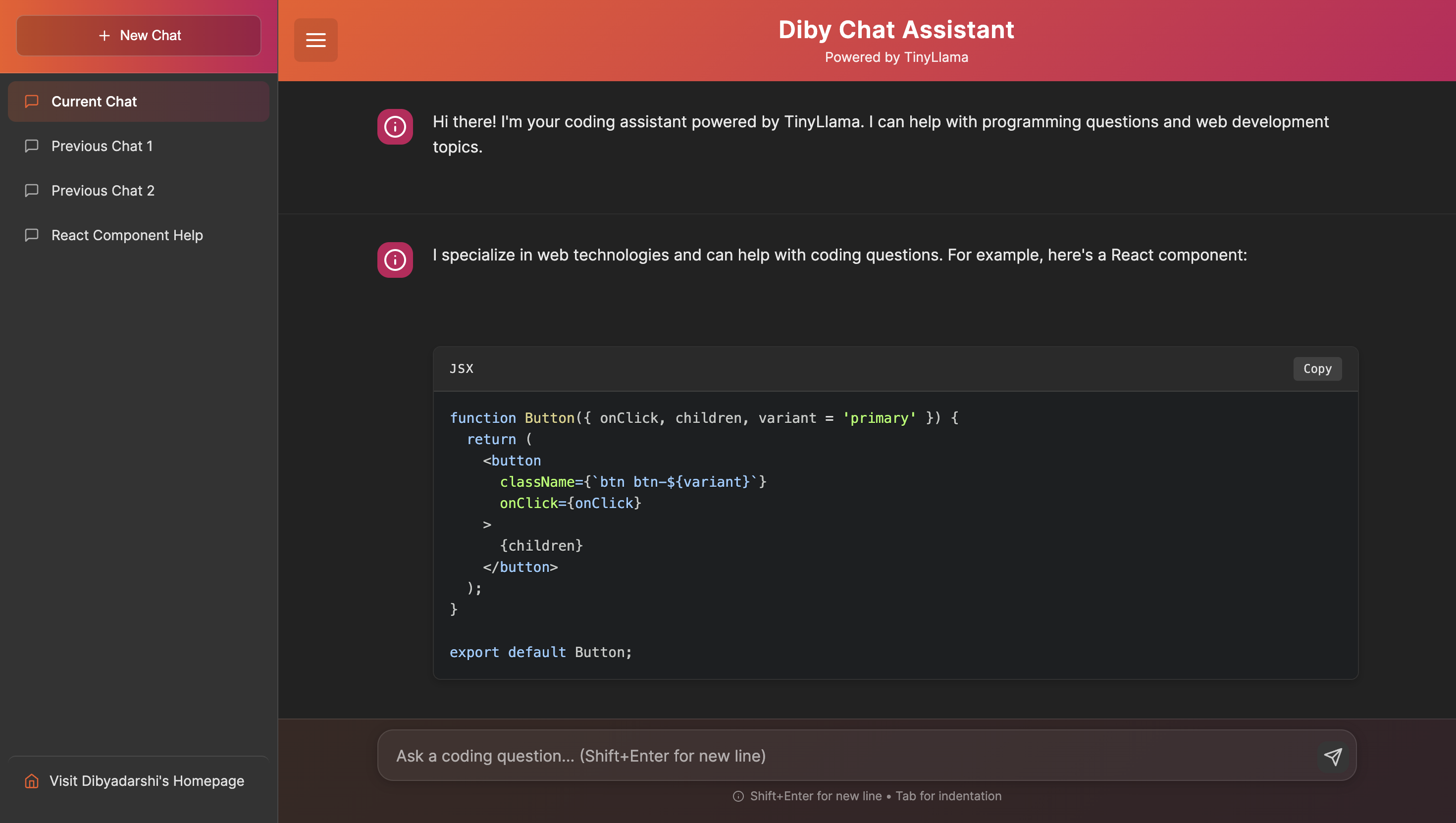Viewport: 1456px width, 823px height.
Task: Click the assistant avatar on React component message
Action: coord(395,260)
